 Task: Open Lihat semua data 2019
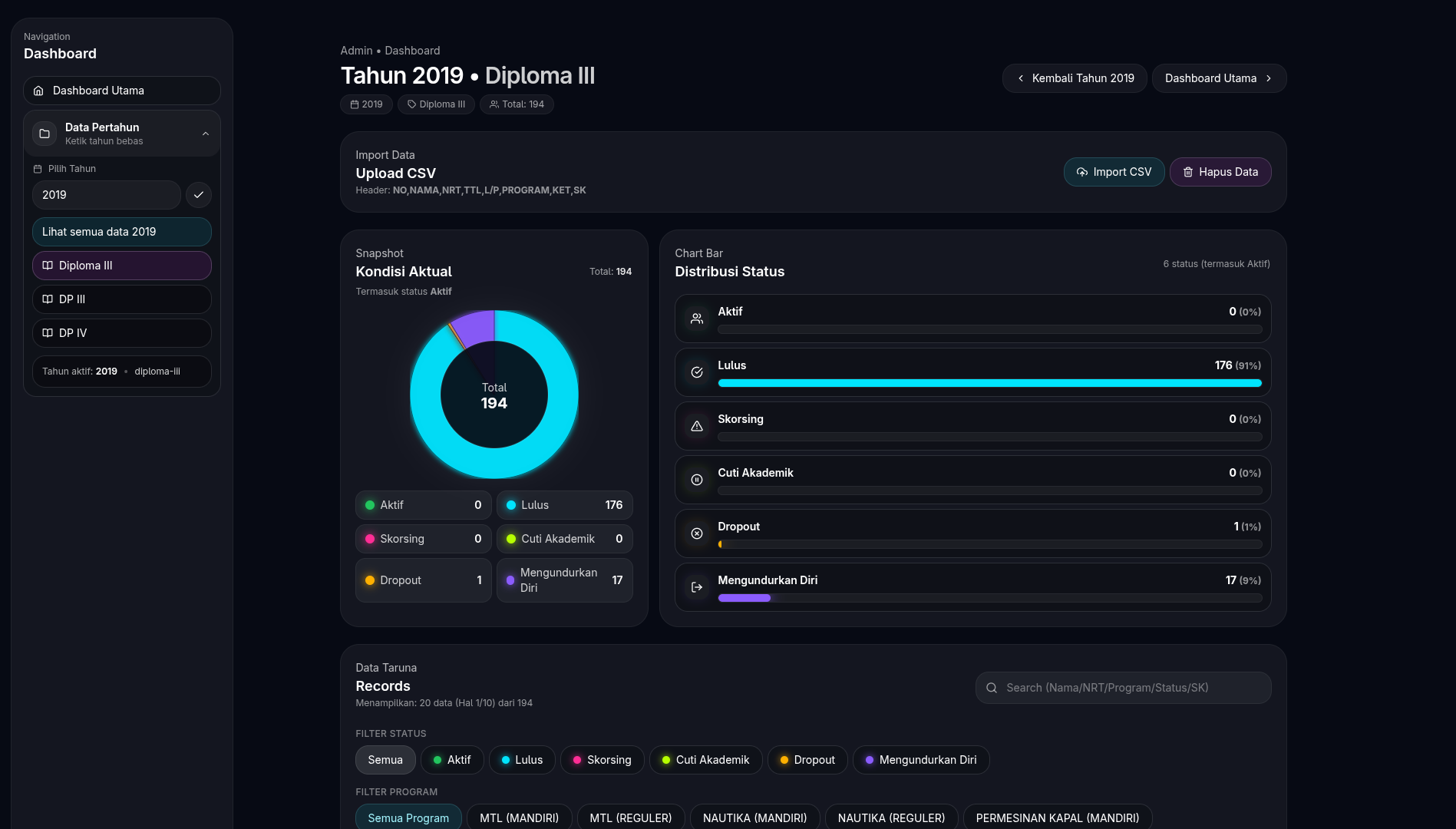tap(122, 232)
